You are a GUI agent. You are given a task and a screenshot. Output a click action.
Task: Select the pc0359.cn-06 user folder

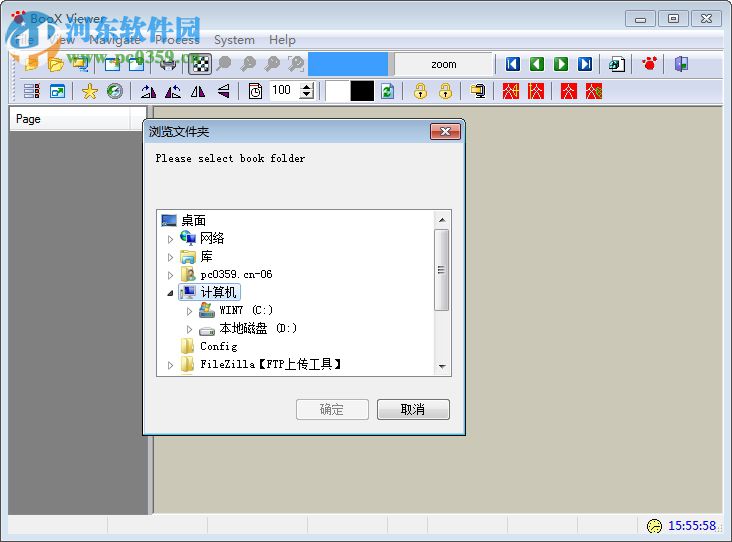coord(236,275)
